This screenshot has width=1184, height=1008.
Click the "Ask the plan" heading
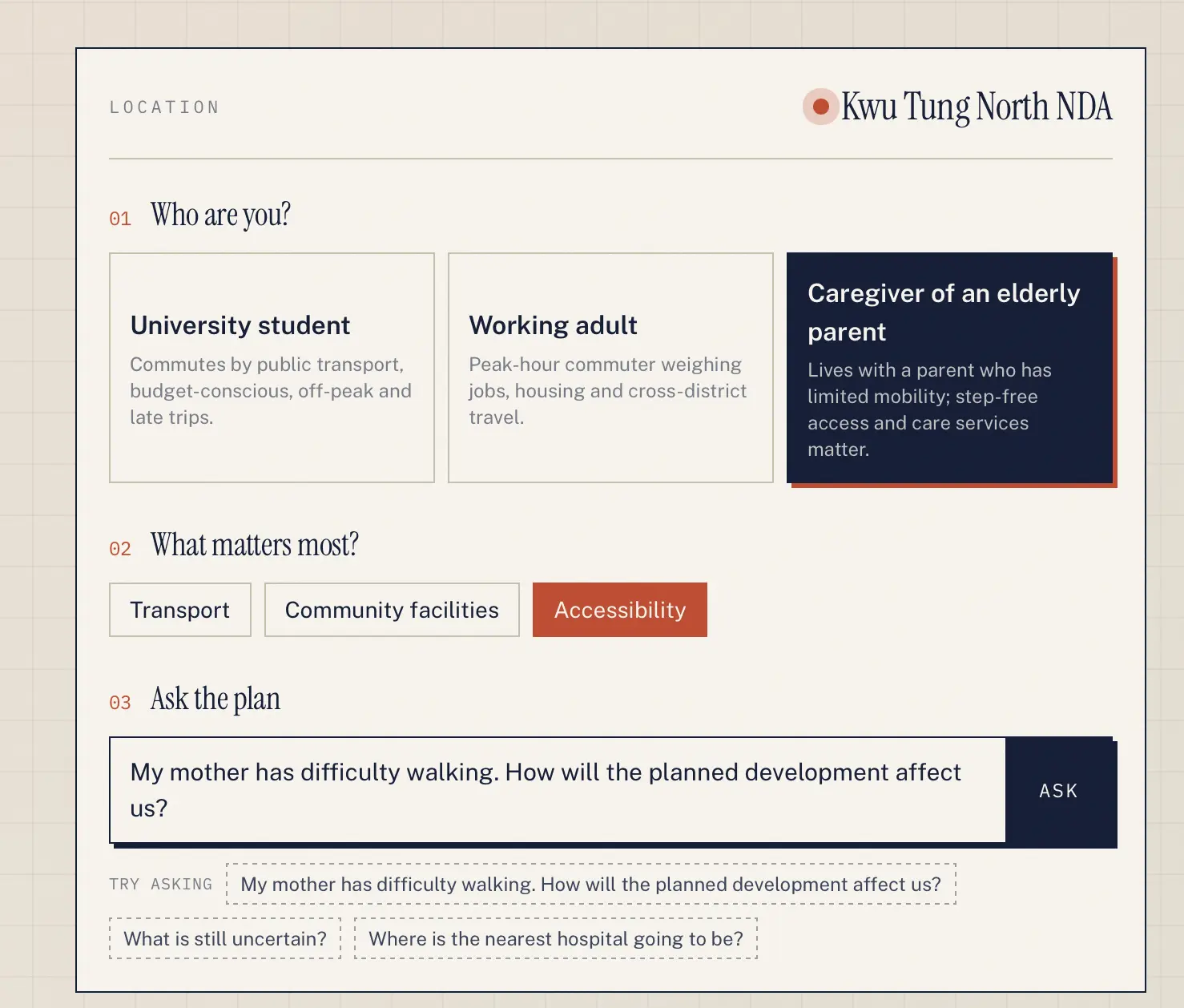click(215, 699)
